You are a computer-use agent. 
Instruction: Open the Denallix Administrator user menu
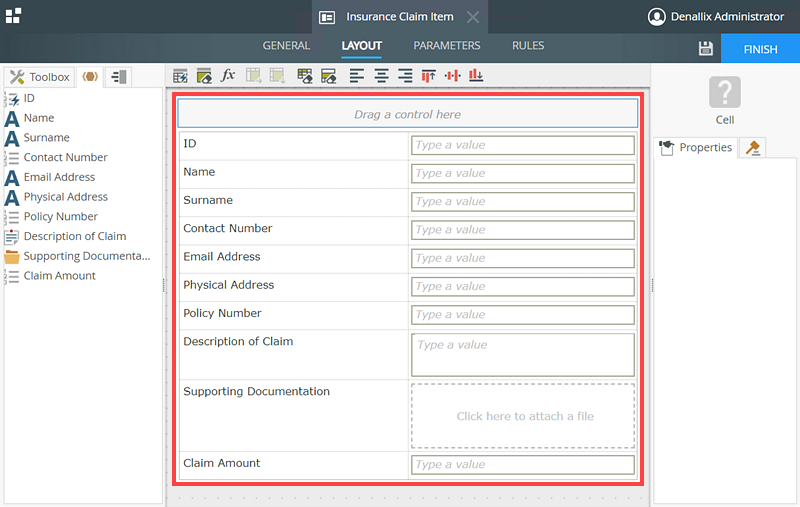pyautogui.click(x=715, y=17)
